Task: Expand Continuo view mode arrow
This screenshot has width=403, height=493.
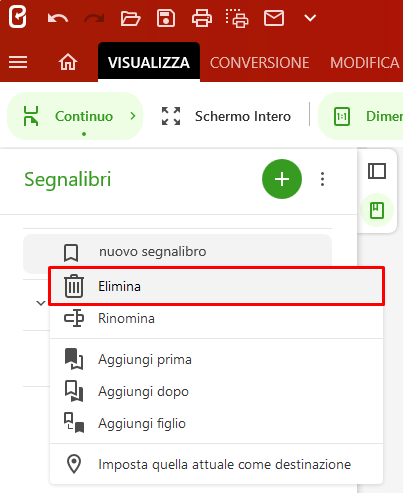Action: [x=133, y=116]
